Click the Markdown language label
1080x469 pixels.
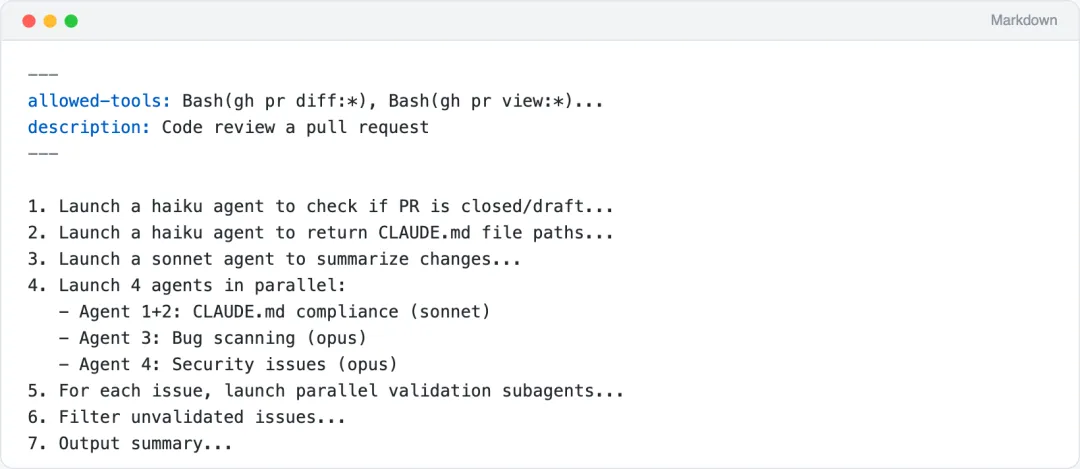[1023, 20]
